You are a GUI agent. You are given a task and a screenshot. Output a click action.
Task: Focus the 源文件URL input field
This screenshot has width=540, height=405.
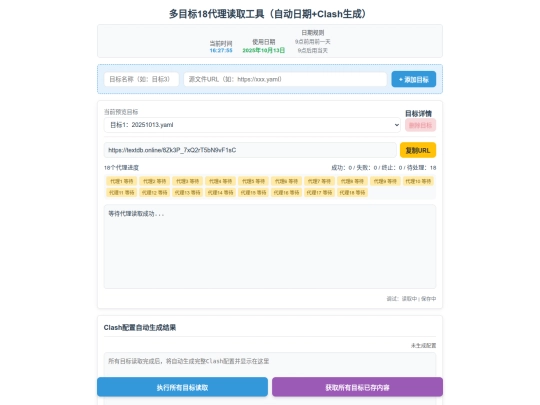[x=285, y=79]
